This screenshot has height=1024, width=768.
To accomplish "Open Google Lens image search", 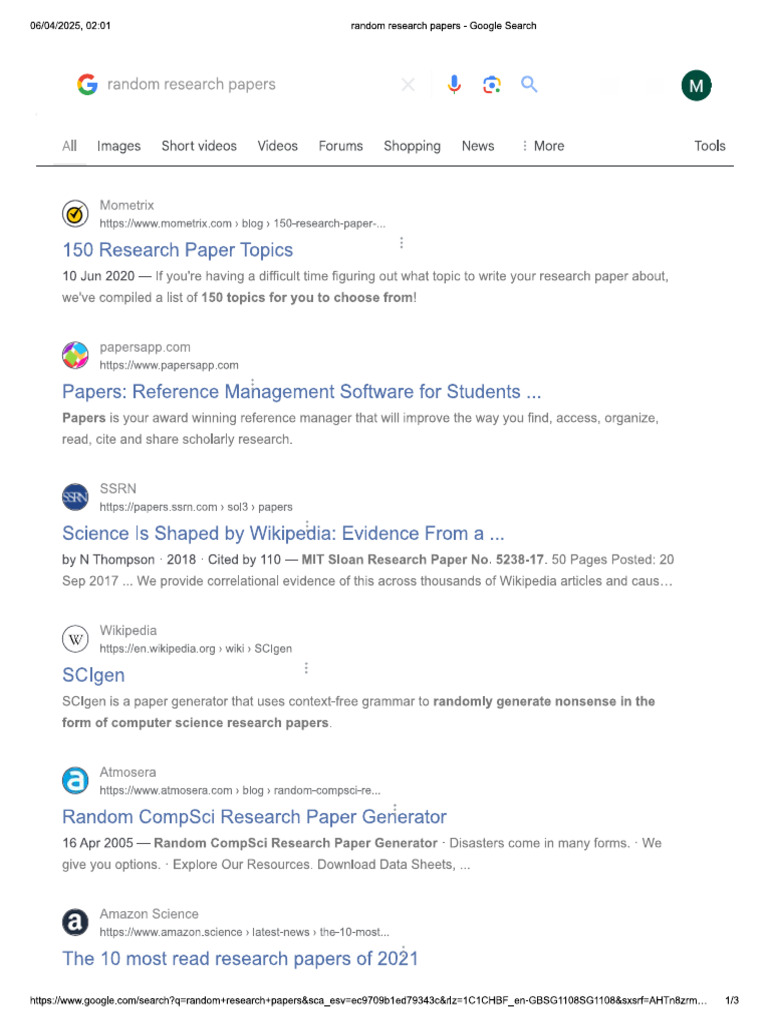I will [x=491, y=85].
